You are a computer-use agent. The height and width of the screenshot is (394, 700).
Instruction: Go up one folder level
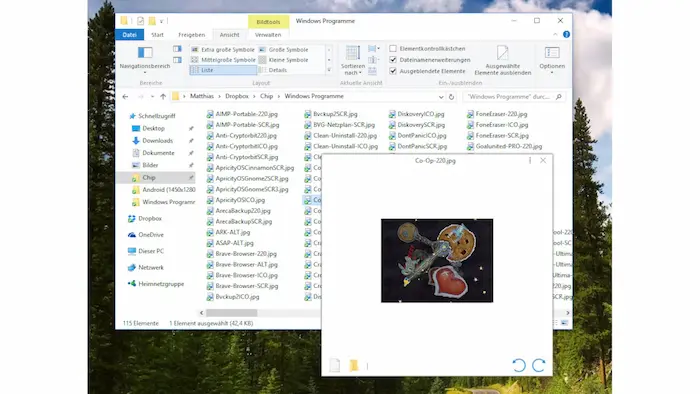163,96
